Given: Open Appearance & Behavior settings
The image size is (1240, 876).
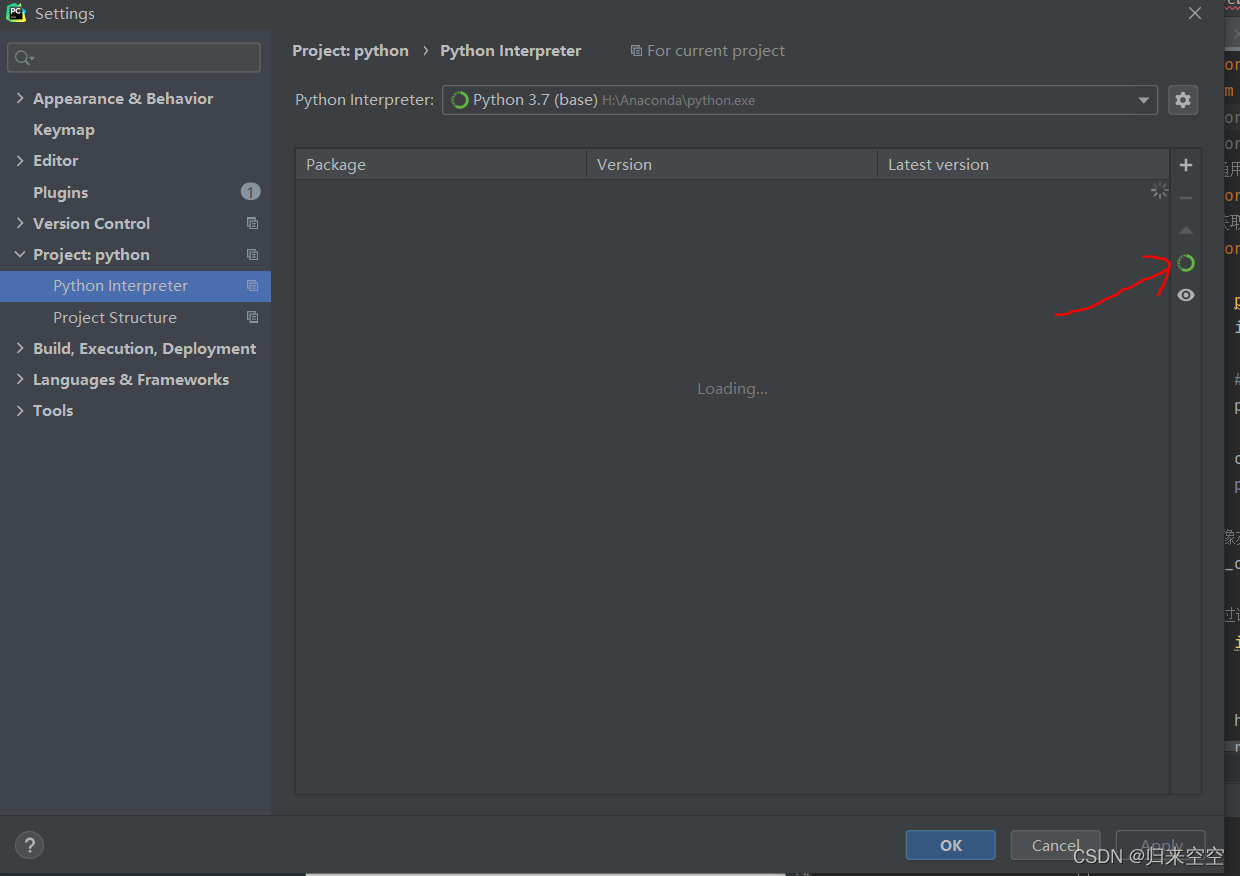Looking at the screenshot, I should pyautogui.click(x=123, y=98).
